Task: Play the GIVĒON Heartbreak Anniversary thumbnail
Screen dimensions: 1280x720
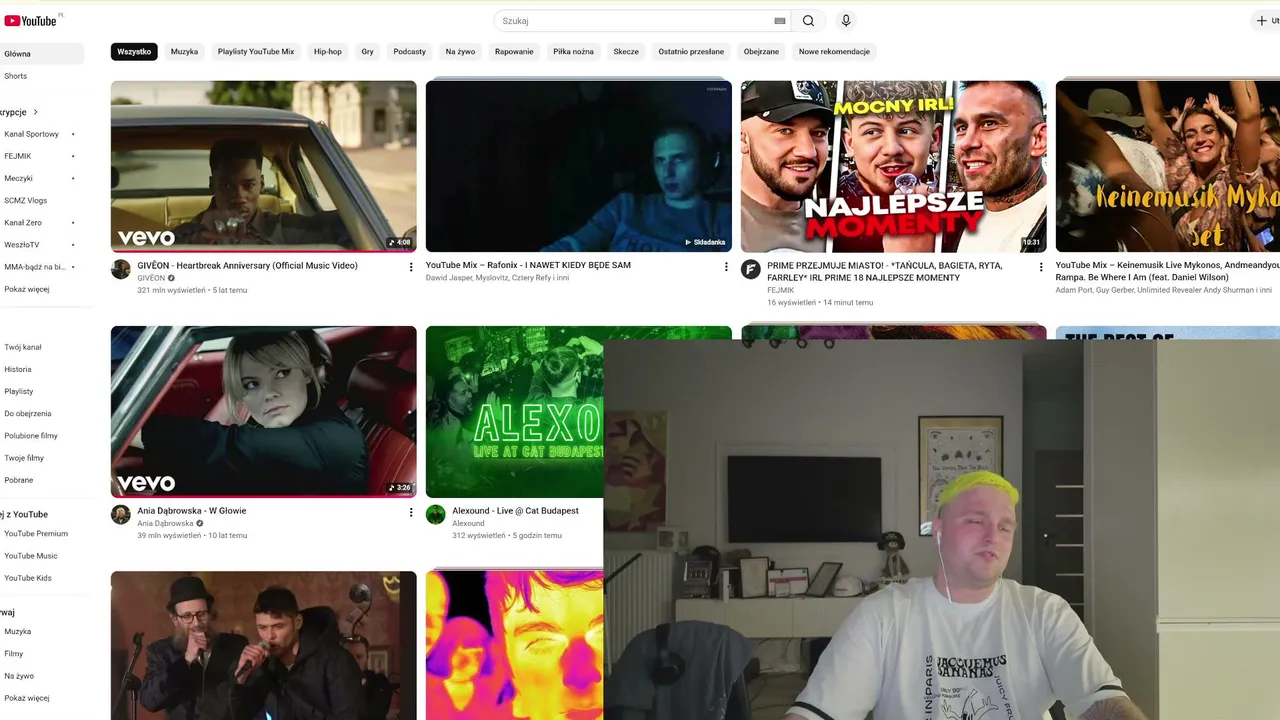Action: click(264, 166)
